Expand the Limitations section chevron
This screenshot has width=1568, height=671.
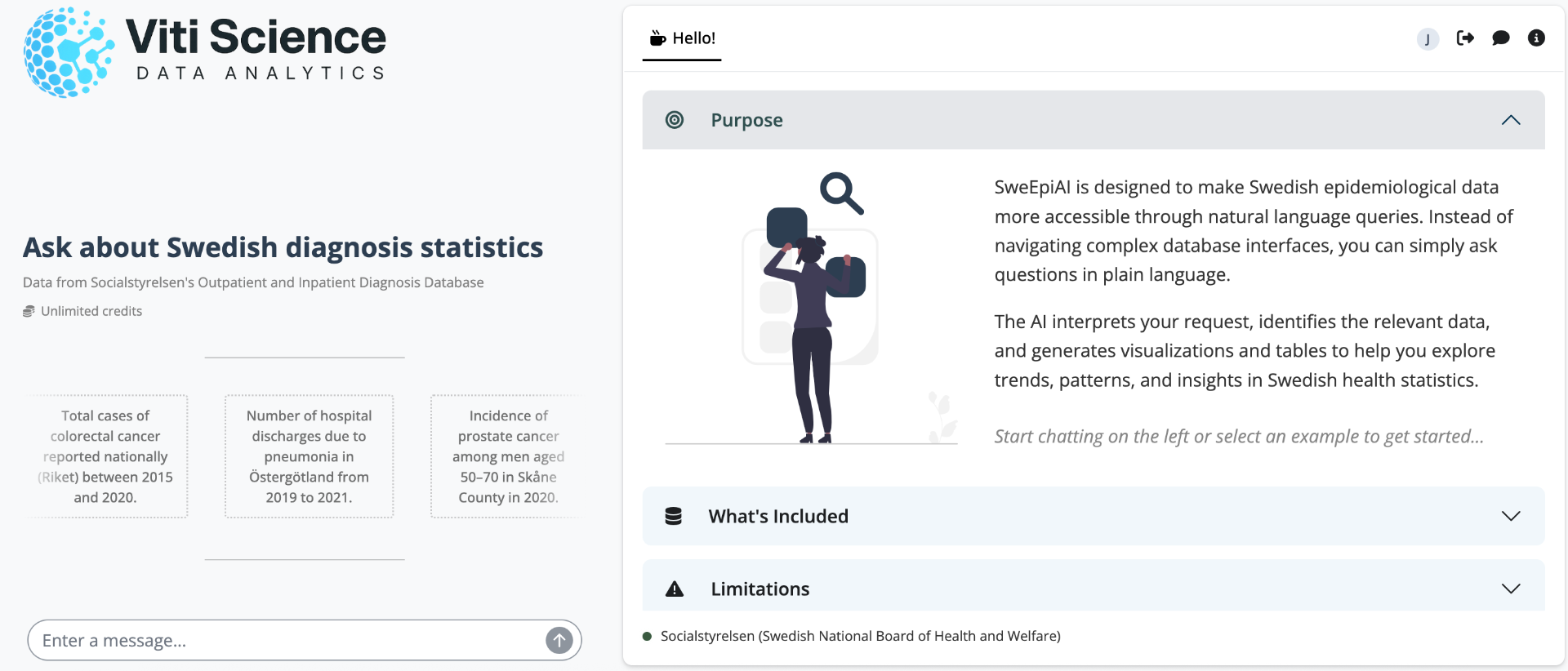(x=1511, y=589)
